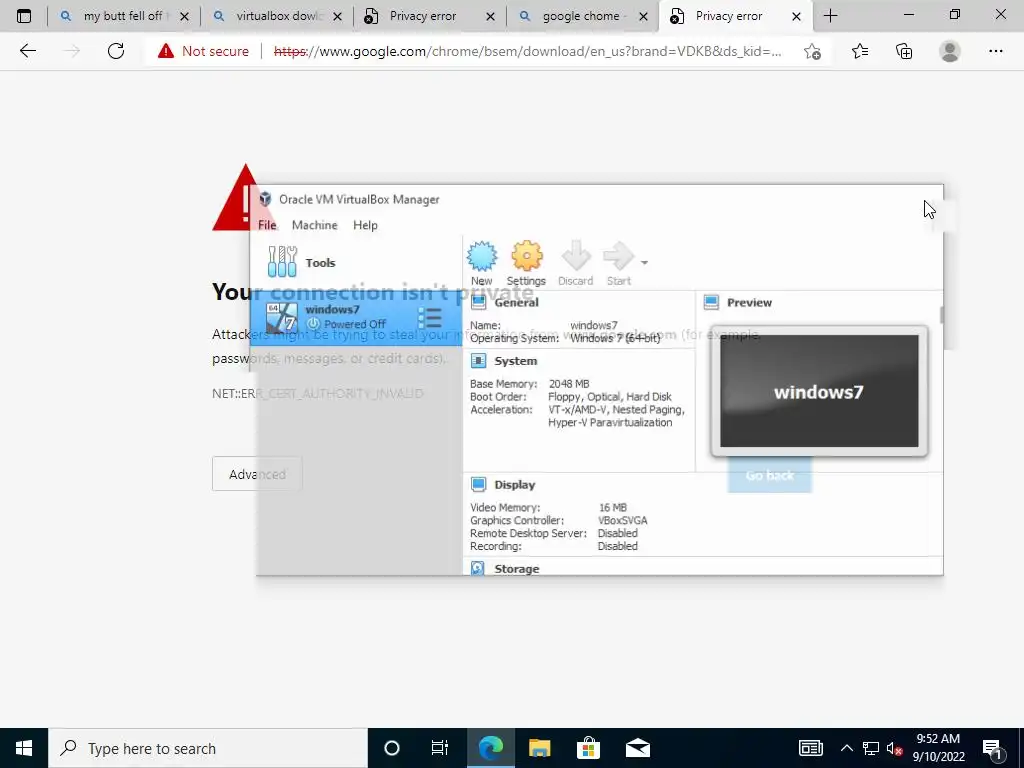Open VirtualBox Settings gear icon

526,263
